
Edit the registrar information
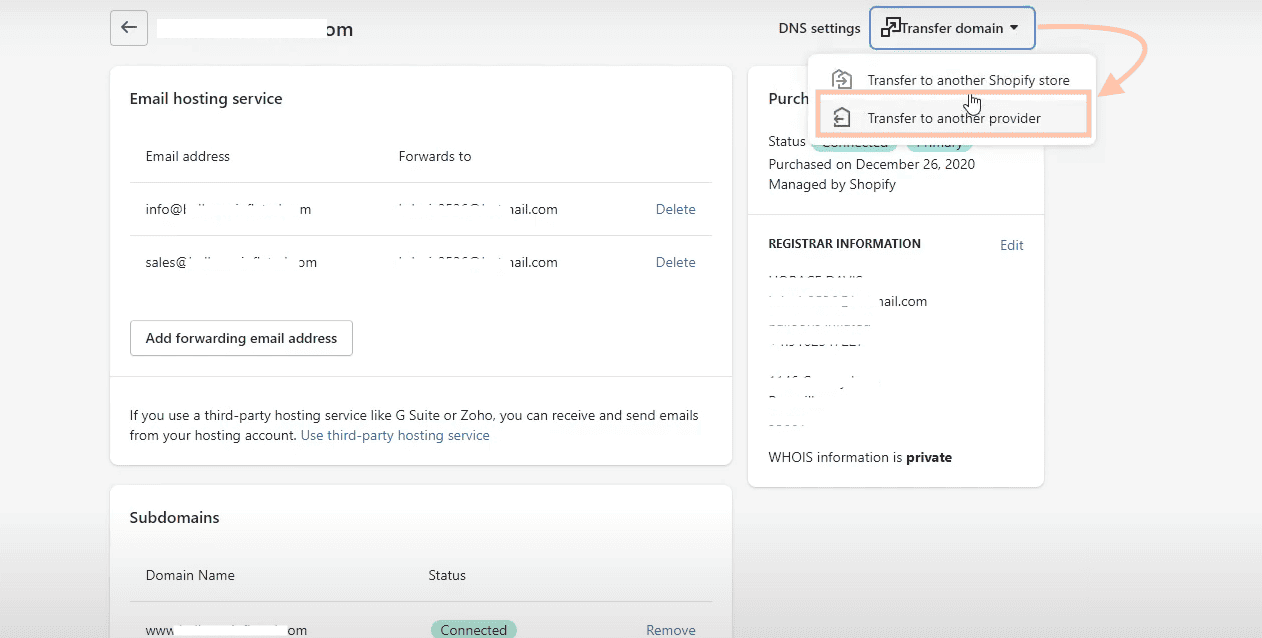click(1011, 245)
